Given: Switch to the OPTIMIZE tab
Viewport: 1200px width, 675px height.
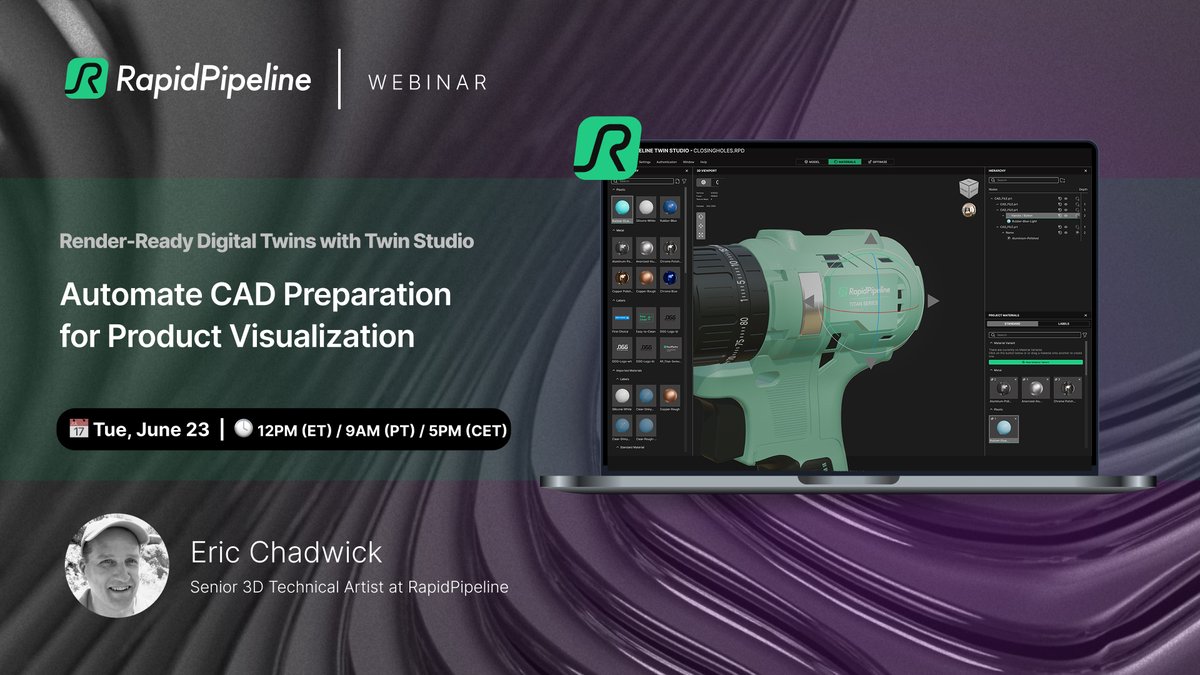Looking at the screenshot, I should (877, 162).
